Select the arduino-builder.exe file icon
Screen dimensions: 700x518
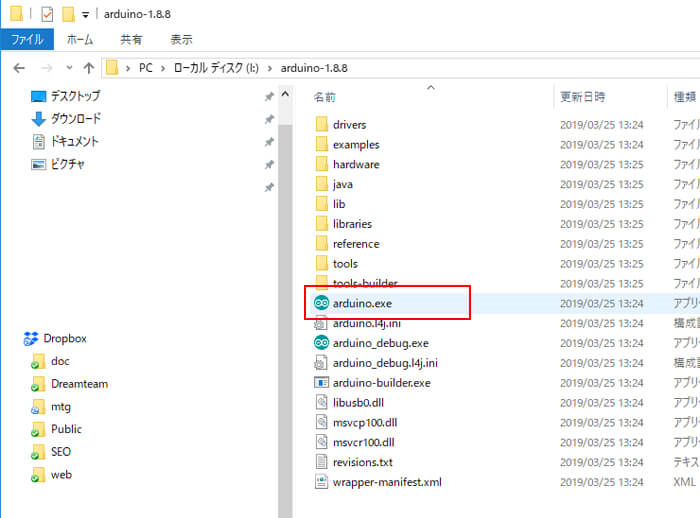point(321,382)
